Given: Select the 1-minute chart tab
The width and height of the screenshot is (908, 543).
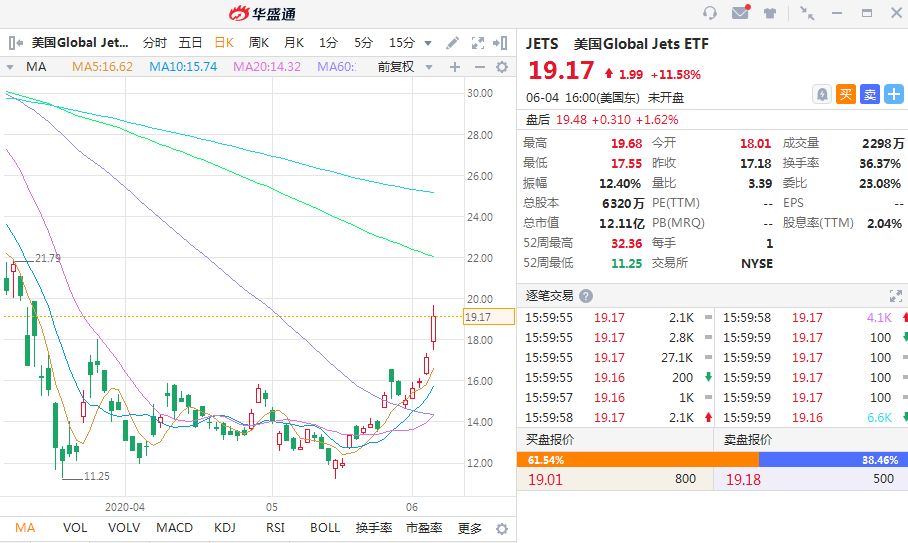Looking at the screenshot, I should pos(328,43).
